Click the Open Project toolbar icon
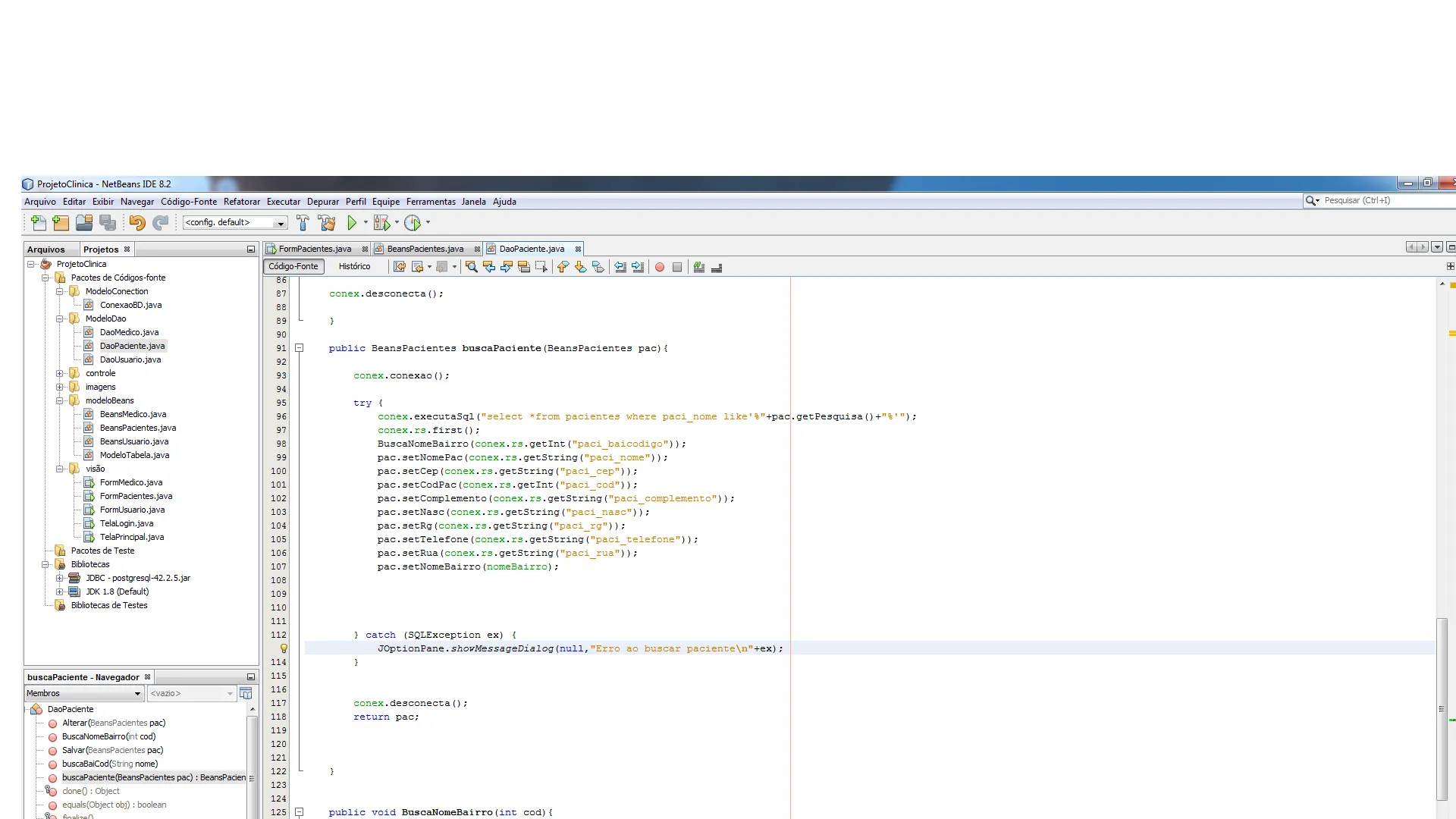Screen dimensions: 1456x819 click(84, 223)
